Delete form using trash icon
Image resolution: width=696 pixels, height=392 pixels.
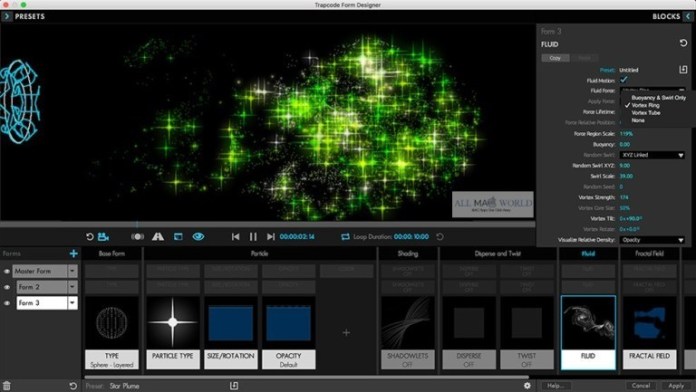pos(7,385)
